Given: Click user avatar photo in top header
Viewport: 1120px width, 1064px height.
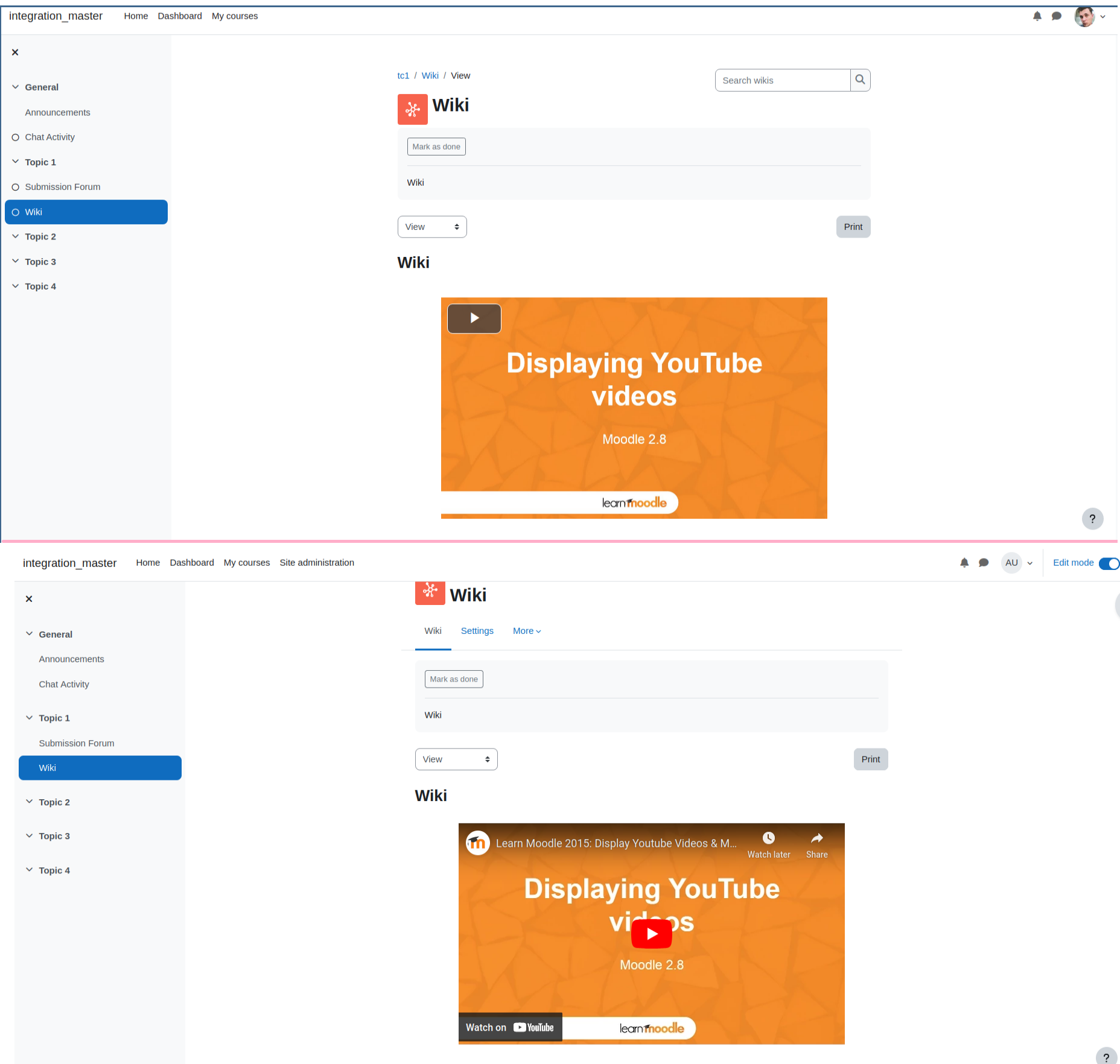Looking at the screenshot, I should [1084, 16].
